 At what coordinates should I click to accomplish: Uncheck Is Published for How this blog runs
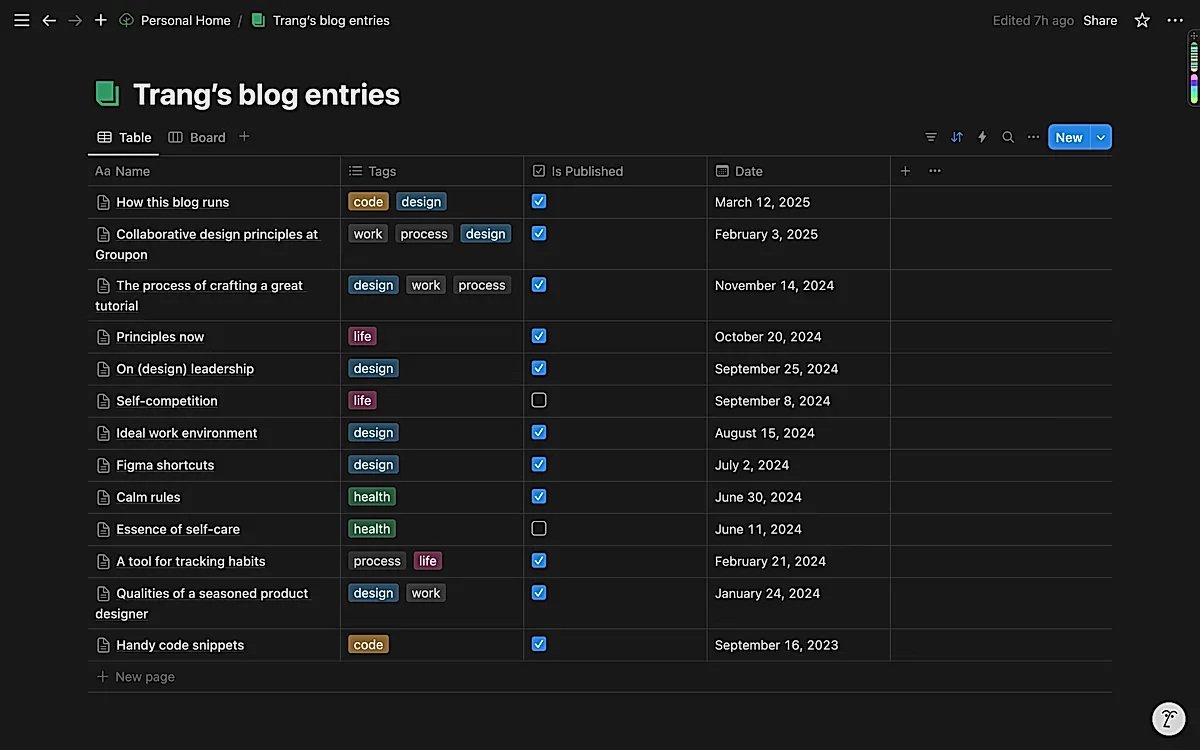click(x=539, y=201)
